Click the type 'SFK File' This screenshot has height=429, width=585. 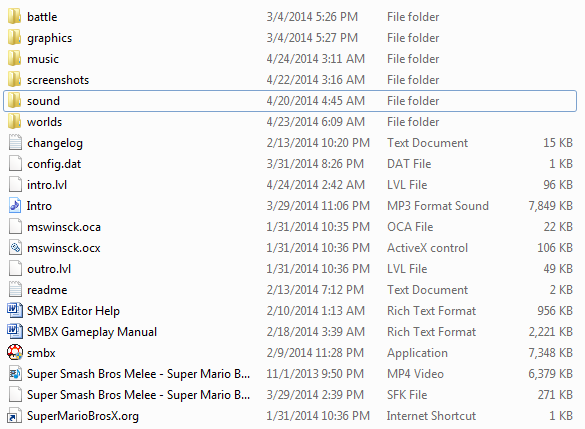pyautogui.click(x=407, y=395)
